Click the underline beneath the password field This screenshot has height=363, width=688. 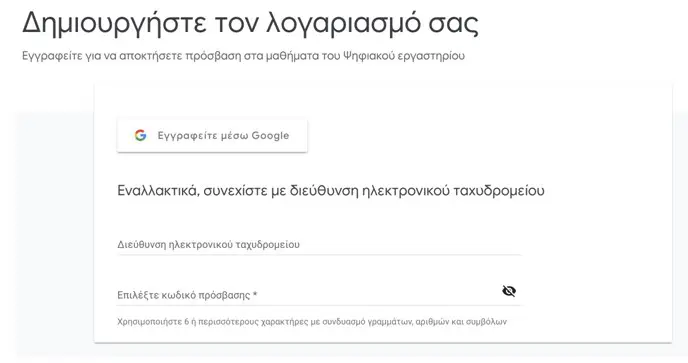tap(319, 305)
